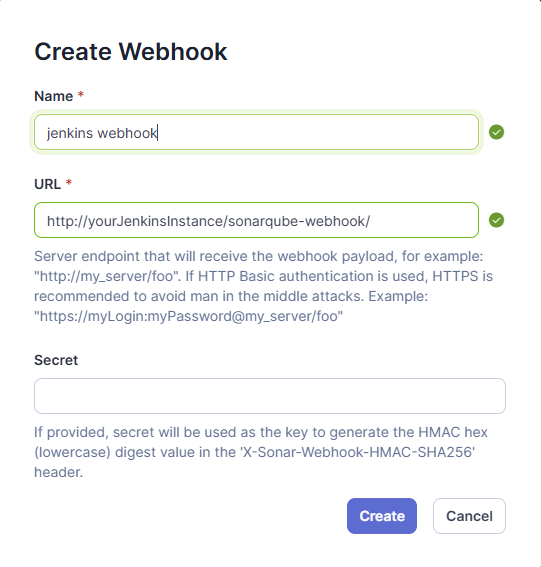Place cursor in 'jenkins webhook' text
Screen dimensions: 541x567
click(102, 133)
